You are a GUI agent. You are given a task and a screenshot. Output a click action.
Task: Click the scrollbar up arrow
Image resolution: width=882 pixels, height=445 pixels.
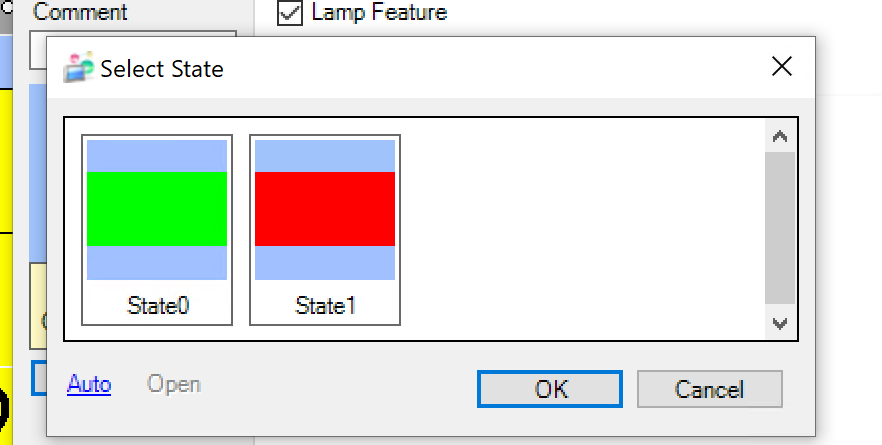click(780, 137)
